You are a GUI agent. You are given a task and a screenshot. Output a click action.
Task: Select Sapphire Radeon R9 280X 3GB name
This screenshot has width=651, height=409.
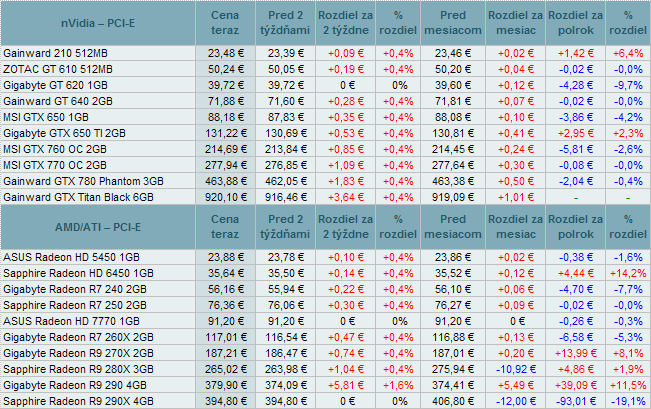[x=78, y=370]
